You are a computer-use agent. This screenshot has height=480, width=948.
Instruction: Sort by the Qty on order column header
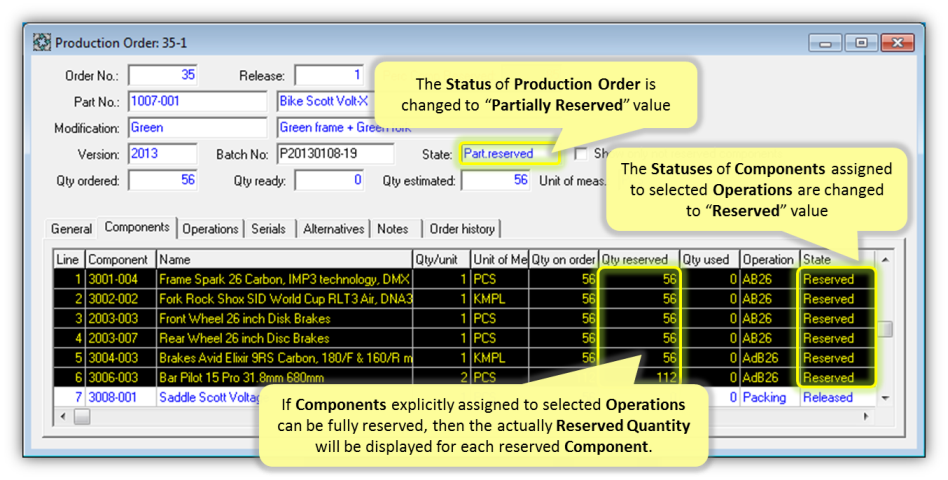click(563, 259)
